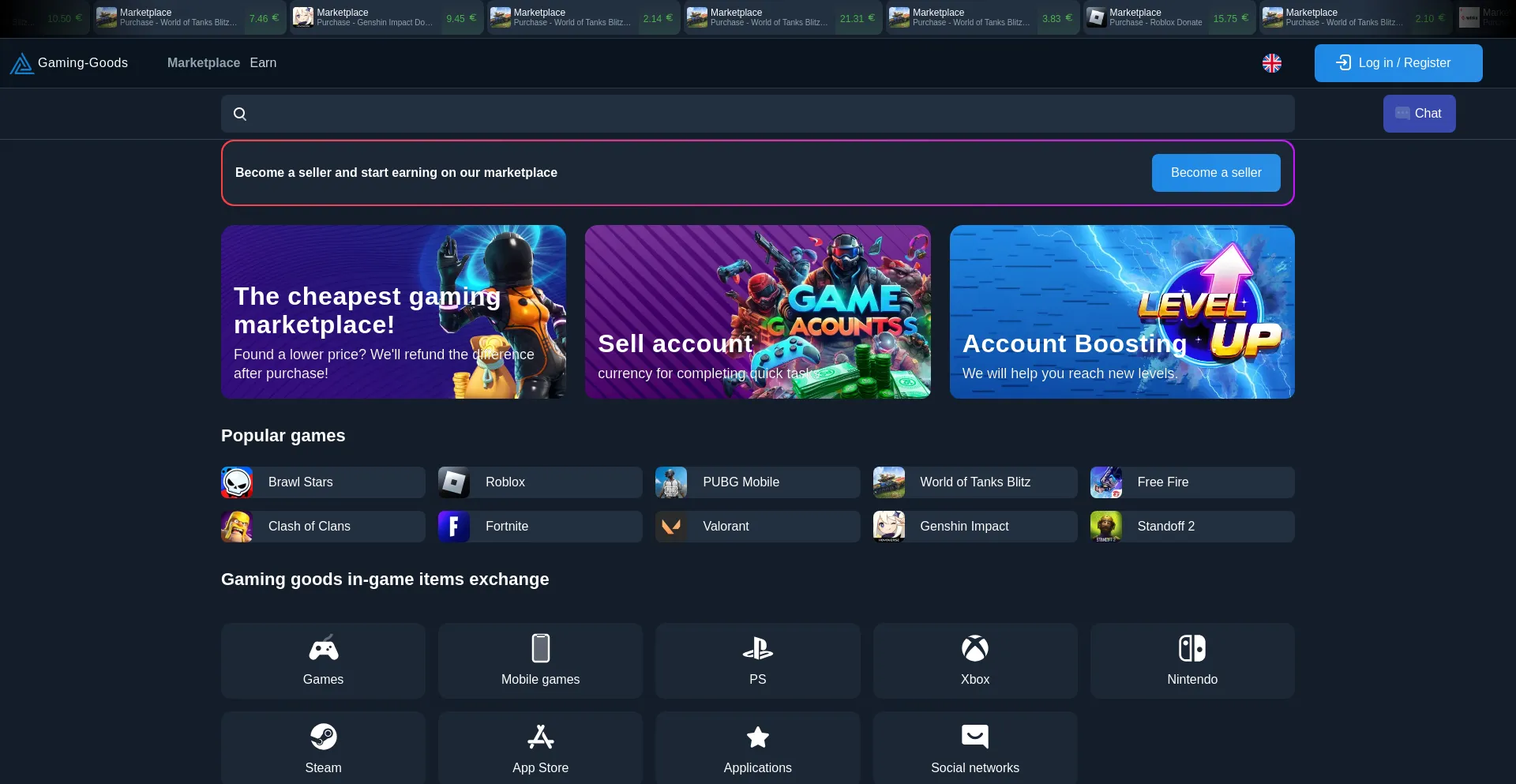Screen dimensions: 1516x784
Task: Open the Nintendo Switch category tile
Action: pyautogui.click(x=1192, y=661)
